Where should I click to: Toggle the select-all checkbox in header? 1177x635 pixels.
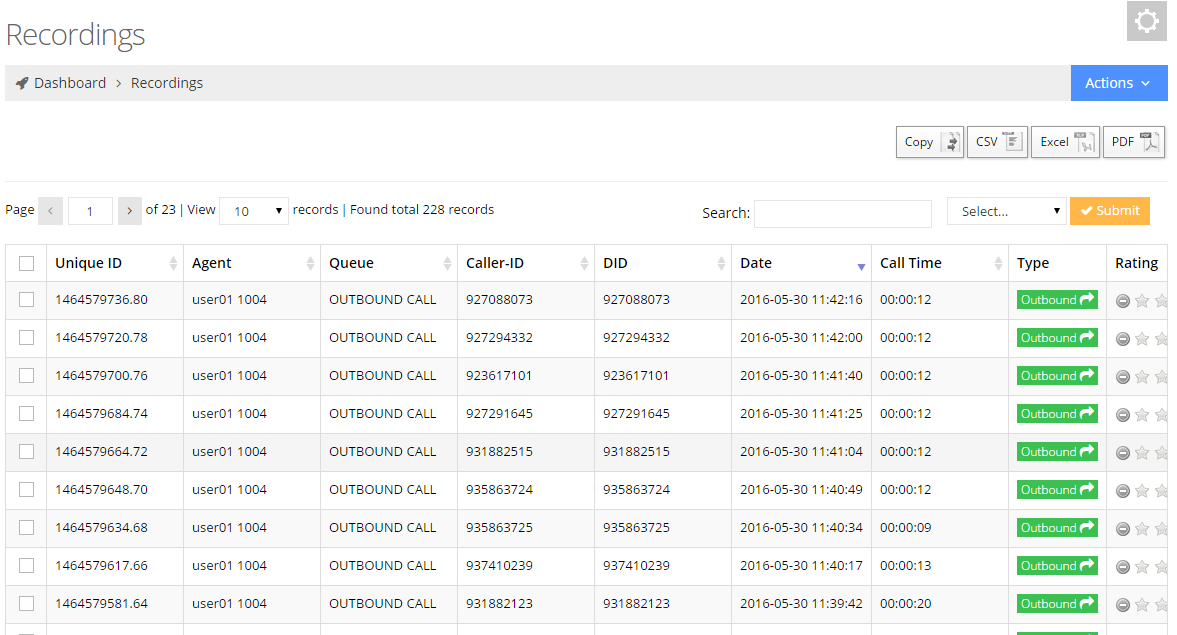pos(27,264)
